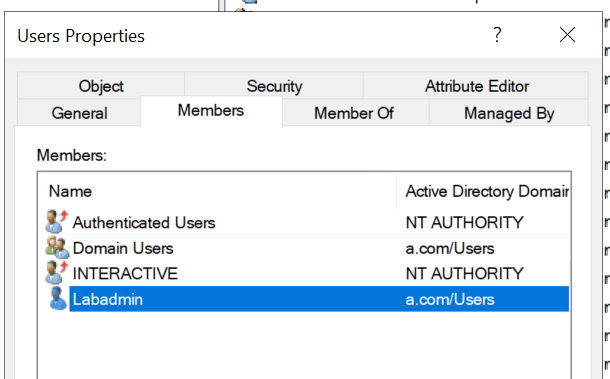This screenshot has height=379, width=610.
Task: Switch to the Security tab
Action: (274, 86)
